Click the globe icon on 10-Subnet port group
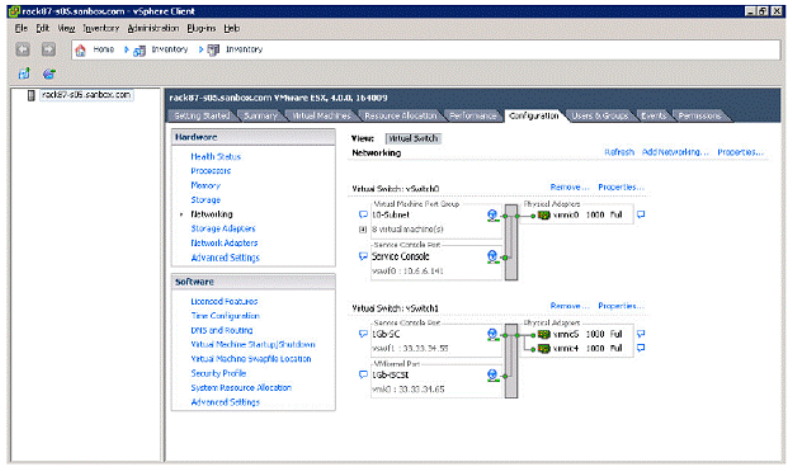The width and height of the screenshot is (792, 471). tap(492, 215)
